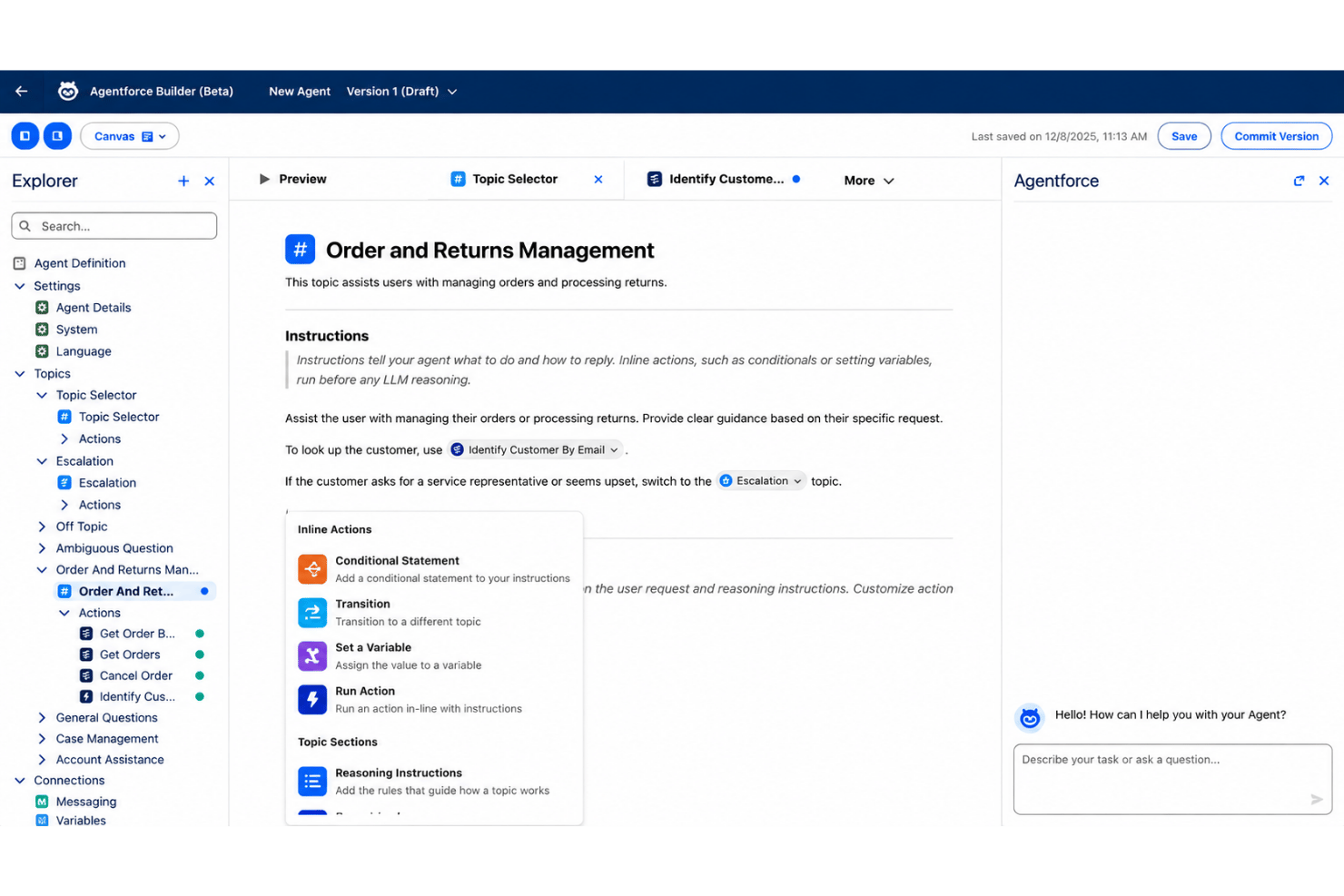Select the Topic Selector hash item
This screenshot has height=896, width=1344.
(118, 417)
